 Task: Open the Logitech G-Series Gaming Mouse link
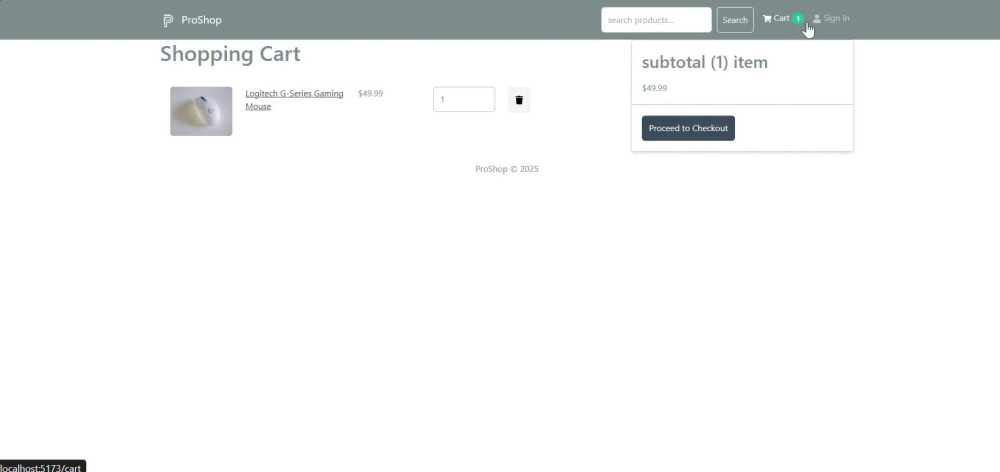click(294, 100)
